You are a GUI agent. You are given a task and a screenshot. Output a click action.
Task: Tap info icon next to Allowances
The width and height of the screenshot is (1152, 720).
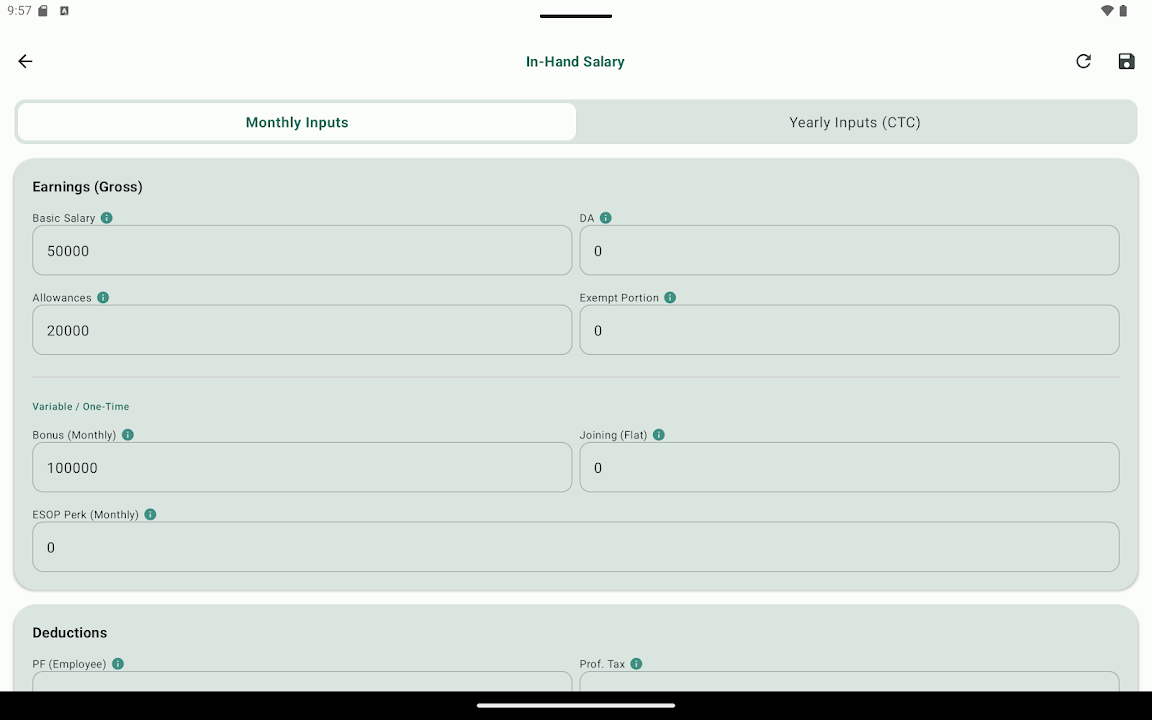click(103, 298)
